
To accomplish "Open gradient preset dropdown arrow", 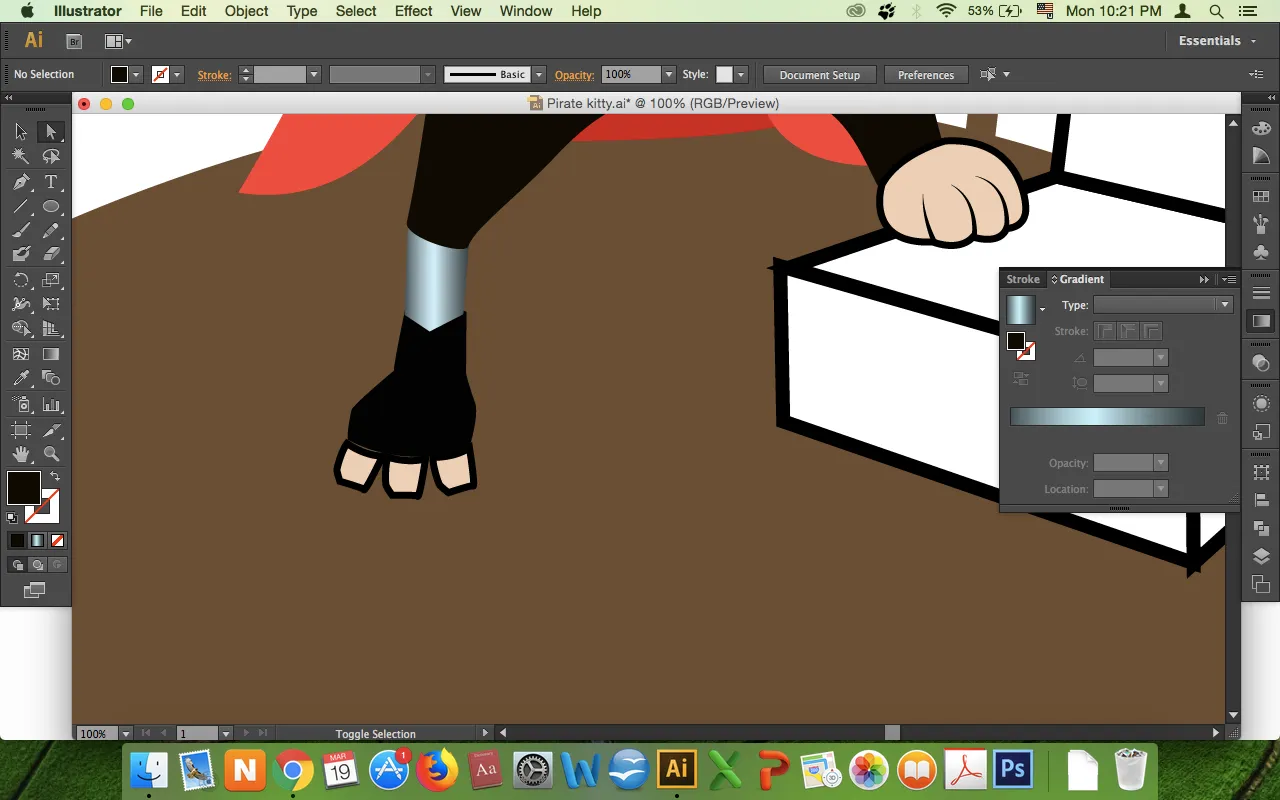I will 1042,309.
